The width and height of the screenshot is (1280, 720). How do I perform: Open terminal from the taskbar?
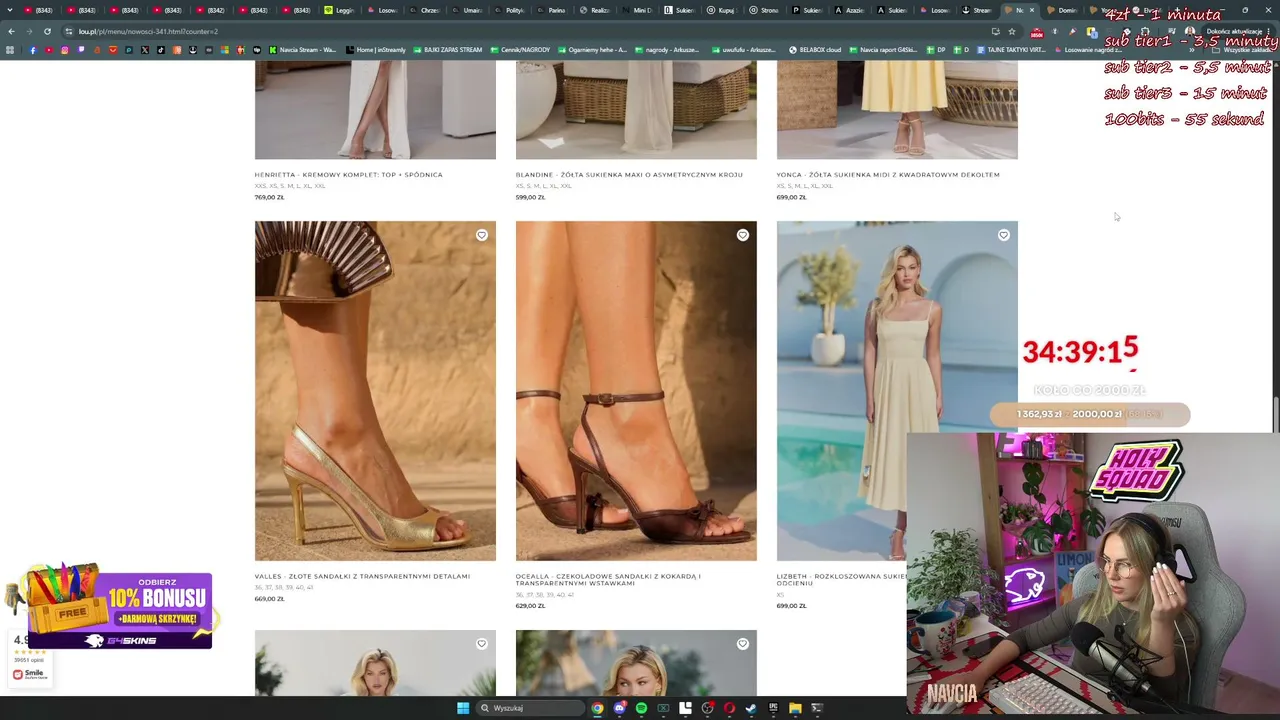817,708
